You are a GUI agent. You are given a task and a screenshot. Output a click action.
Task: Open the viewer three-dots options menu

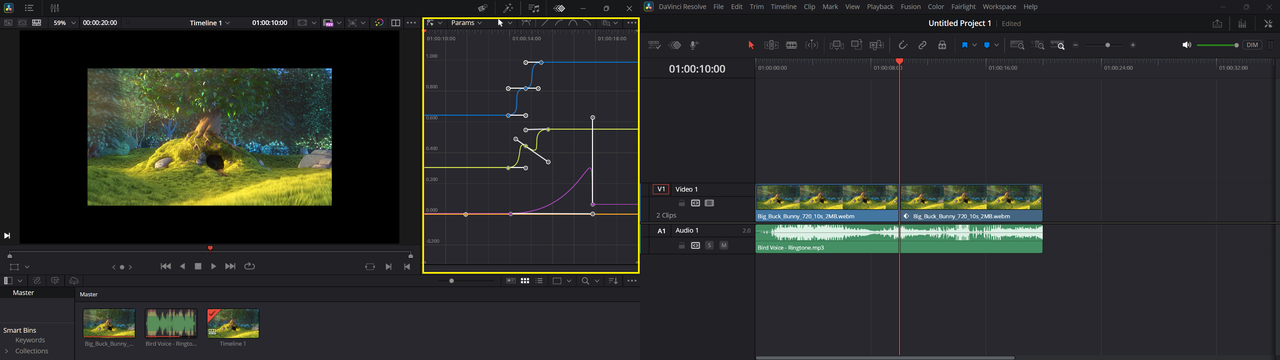click(411, 22)
